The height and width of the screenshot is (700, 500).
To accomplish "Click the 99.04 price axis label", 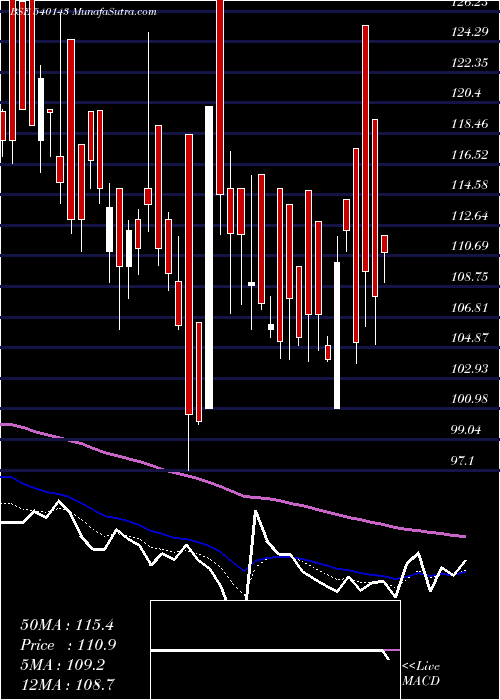I will tap(467, 430).
